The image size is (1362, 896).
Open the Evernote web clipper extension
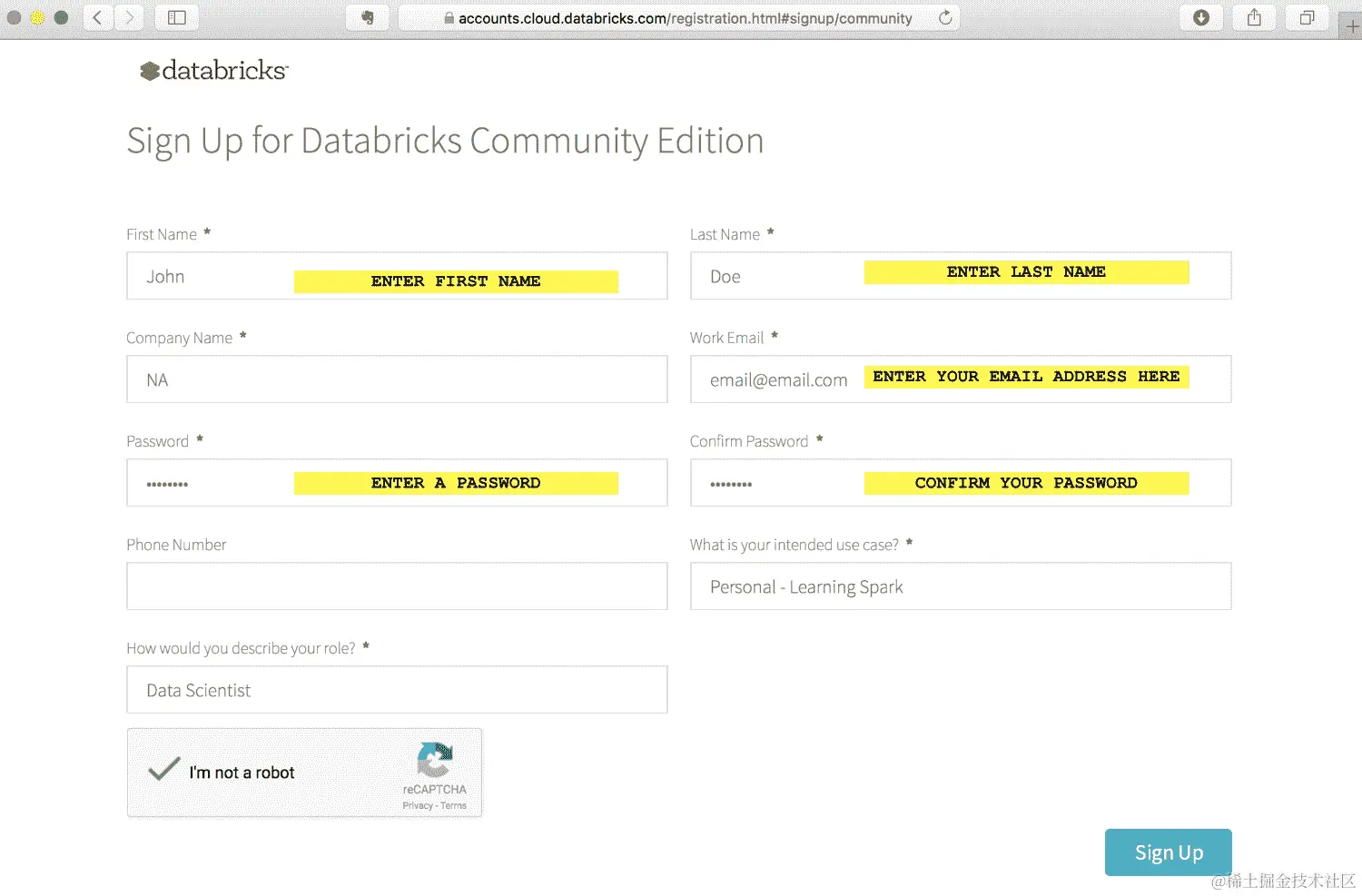click(368, 17)
